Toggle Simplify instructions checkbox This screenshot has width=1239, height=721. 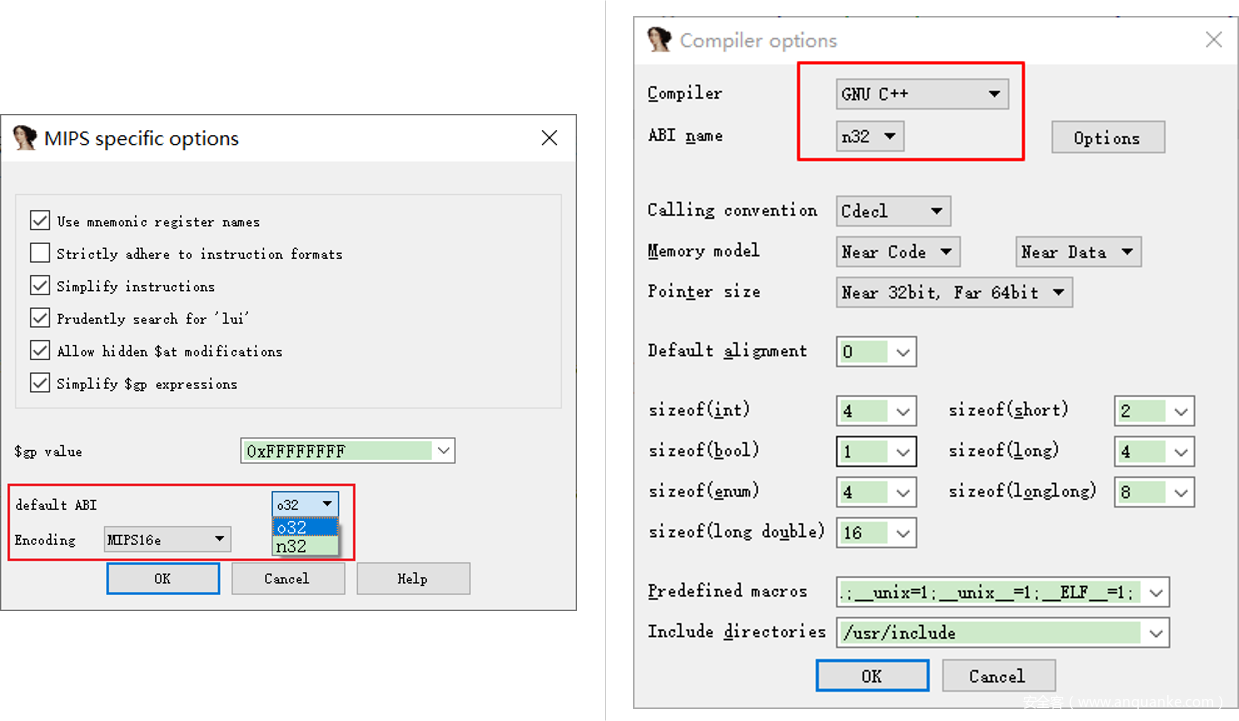(x=40, y=286)
